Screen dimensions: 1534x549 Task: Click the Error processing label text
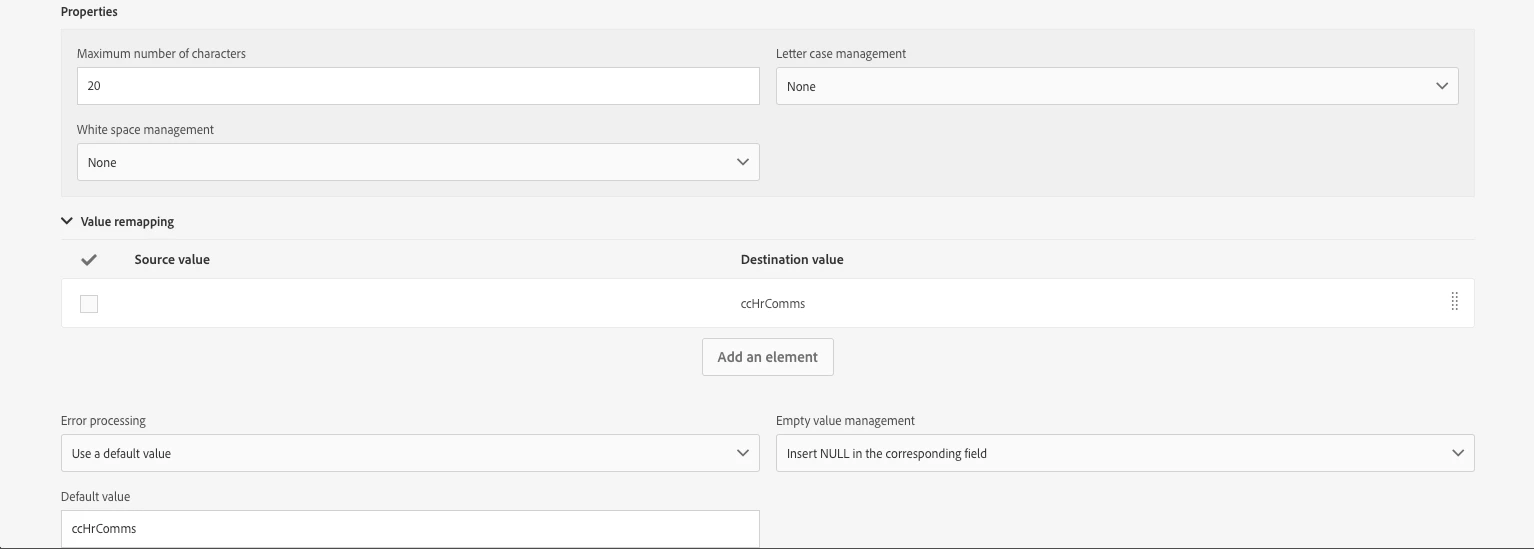[x=103, y=421]
